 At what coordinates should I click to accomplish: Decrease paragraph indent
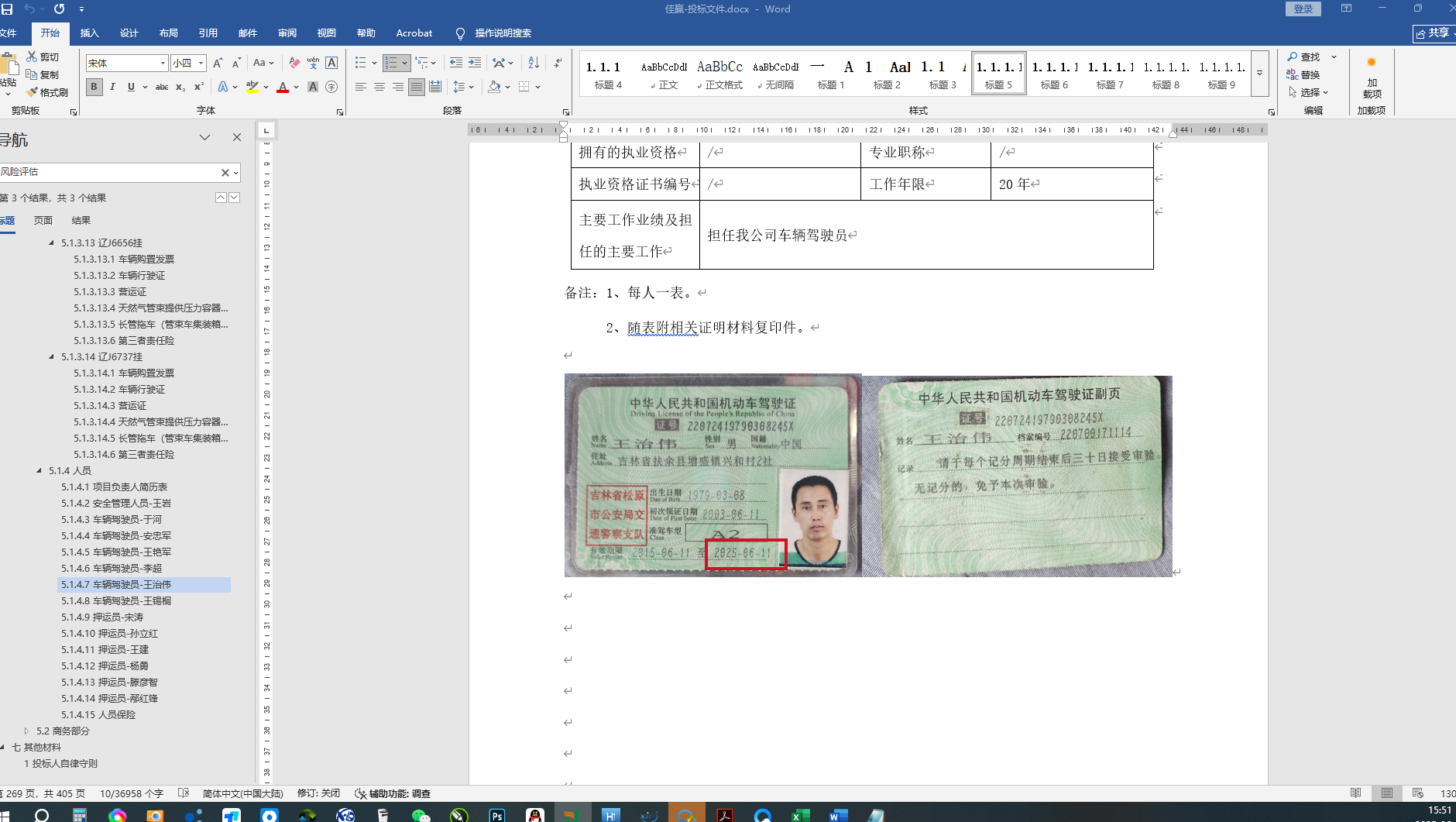click(x=456, y=63)
